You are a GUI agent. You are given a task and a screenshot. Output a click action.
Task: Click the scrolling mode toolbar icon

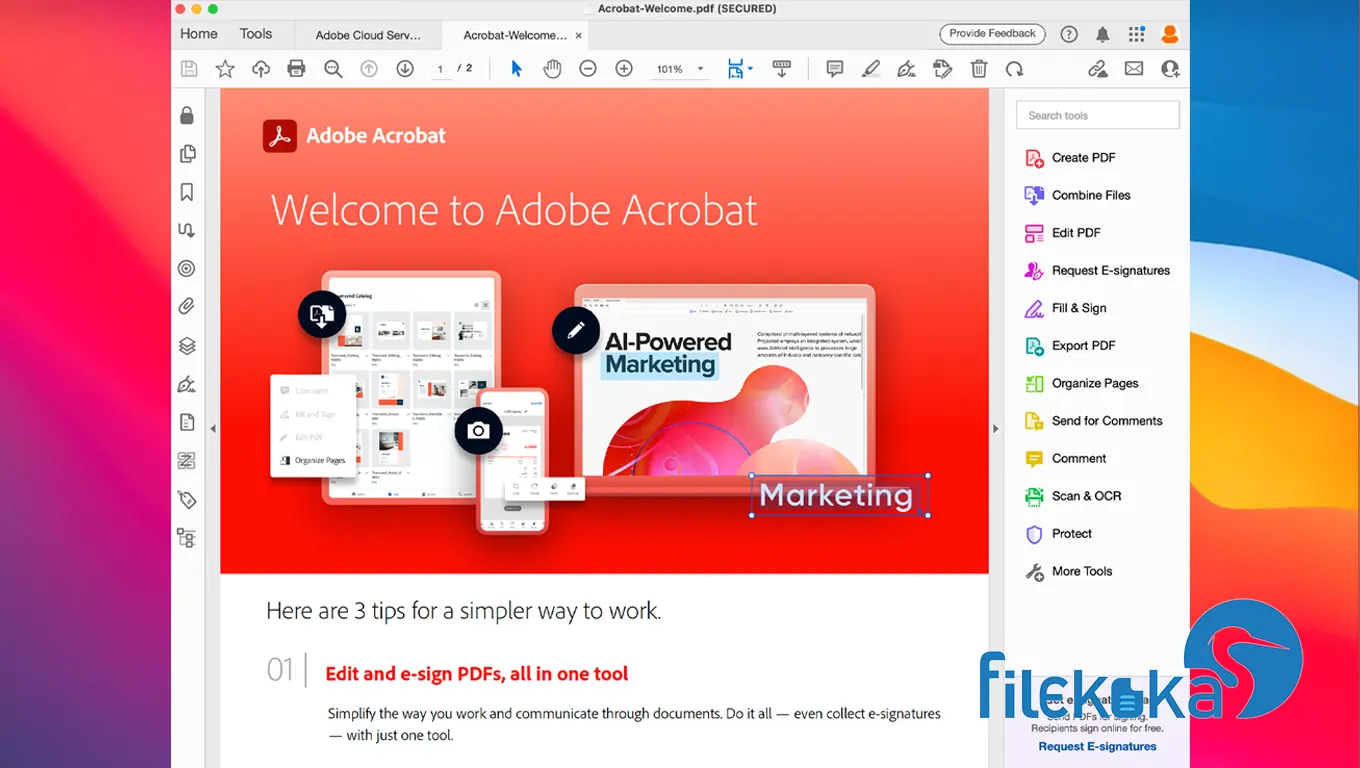tap(782, 69)
